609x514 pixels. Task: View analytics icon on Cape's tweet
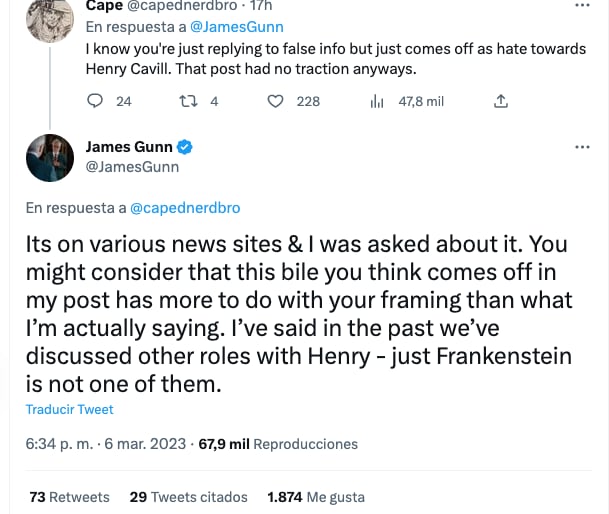[x=378, y=101]
